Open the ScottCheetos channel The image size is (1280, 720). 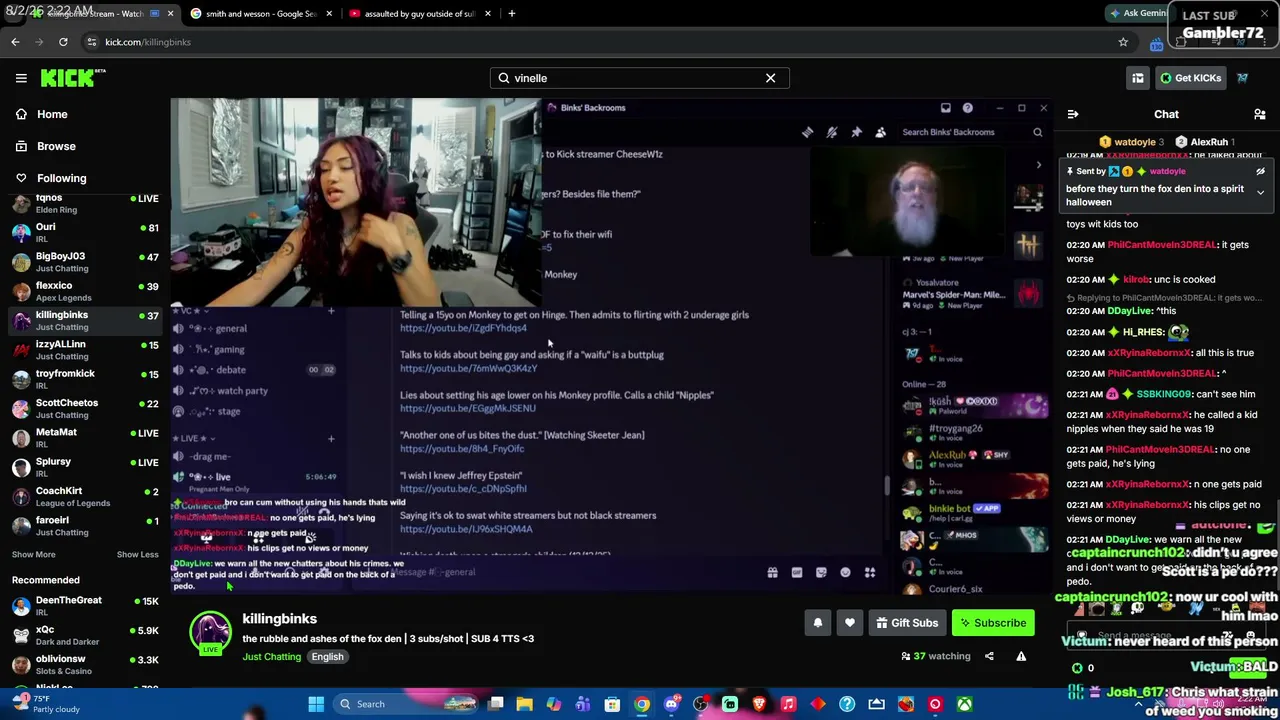coord(85,408)
